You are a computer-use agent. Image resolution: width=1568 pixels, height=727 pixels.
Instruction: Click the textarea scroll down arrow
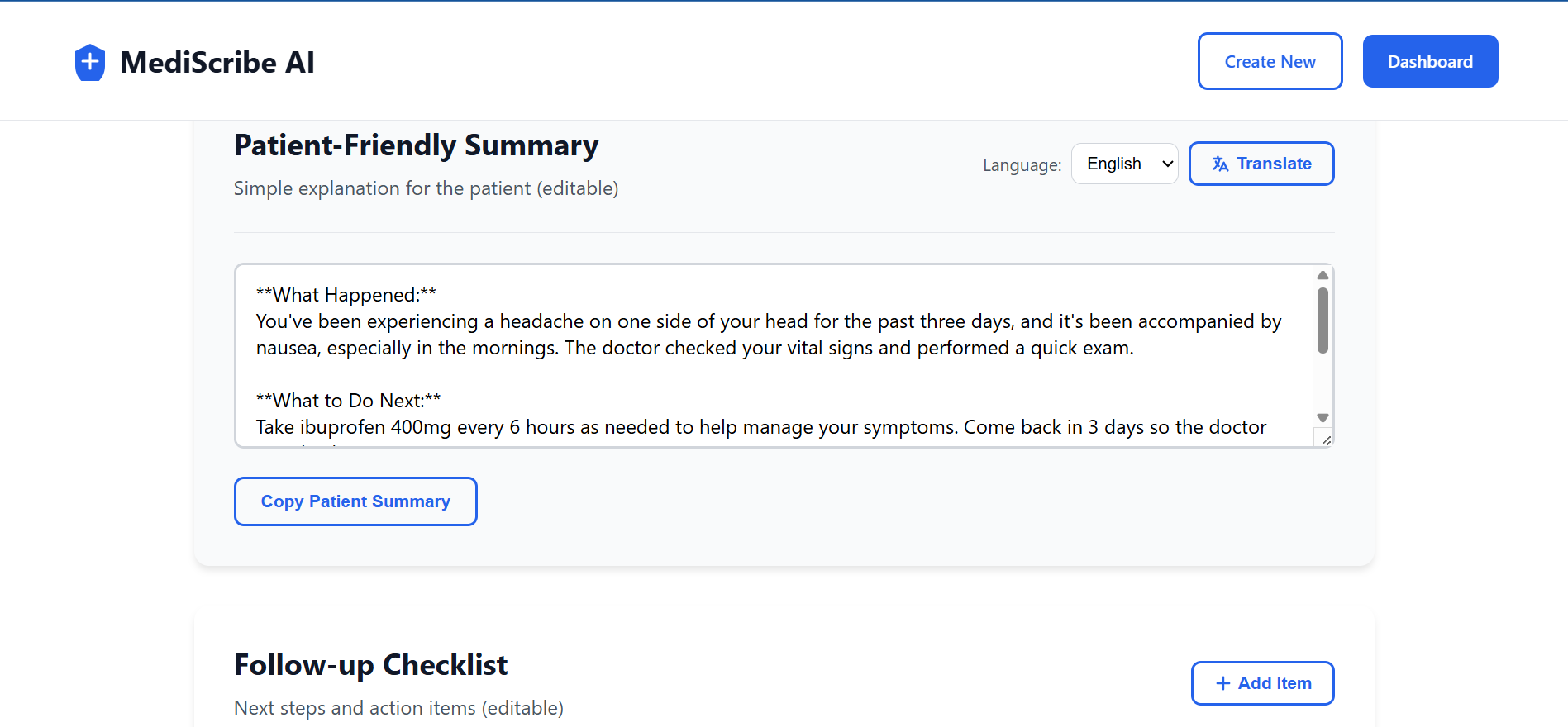pyautogui.click(x=1323, y=418)
